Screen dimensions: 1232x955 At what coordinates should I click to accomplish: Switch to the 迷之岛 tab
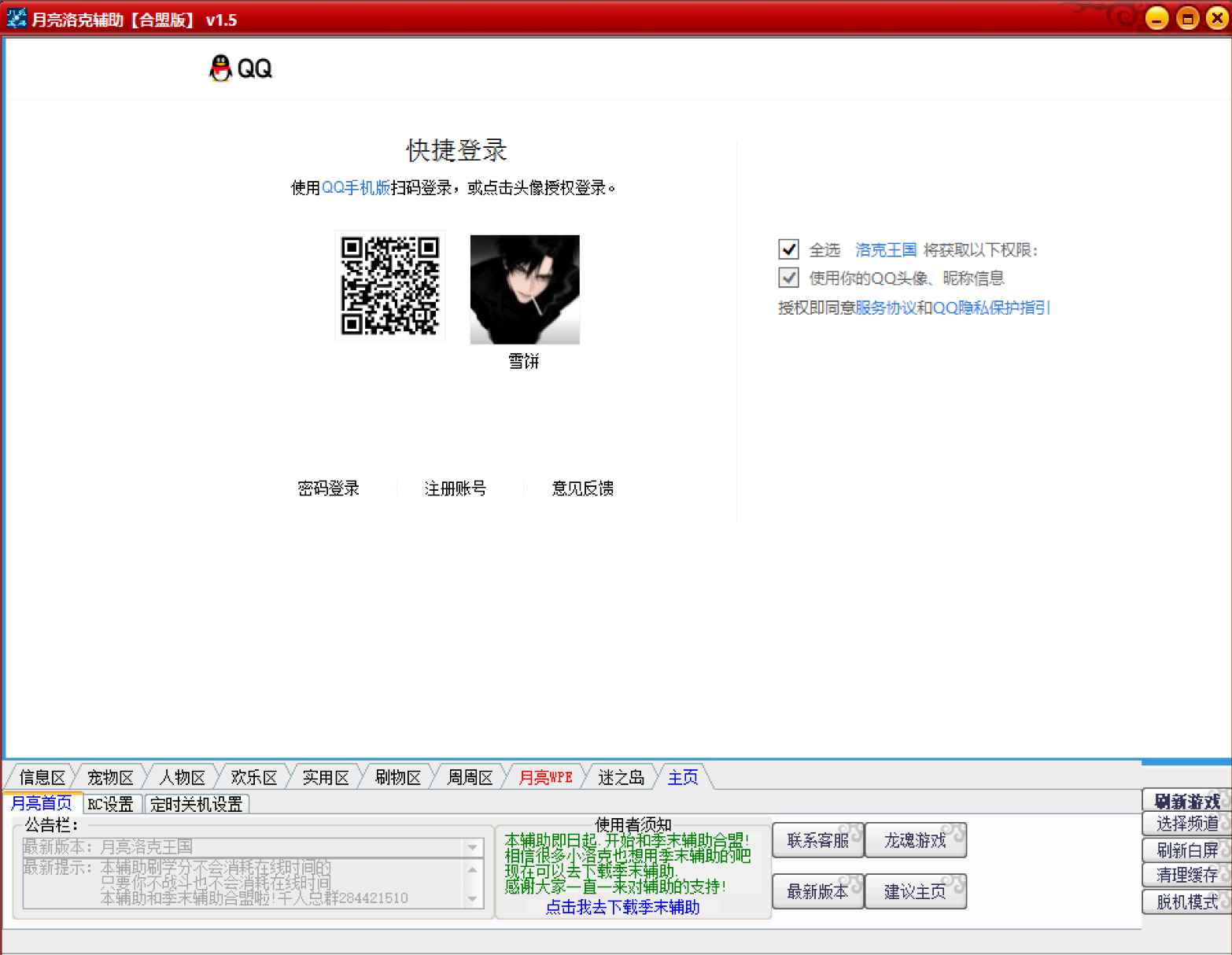[x=620, y=777]
